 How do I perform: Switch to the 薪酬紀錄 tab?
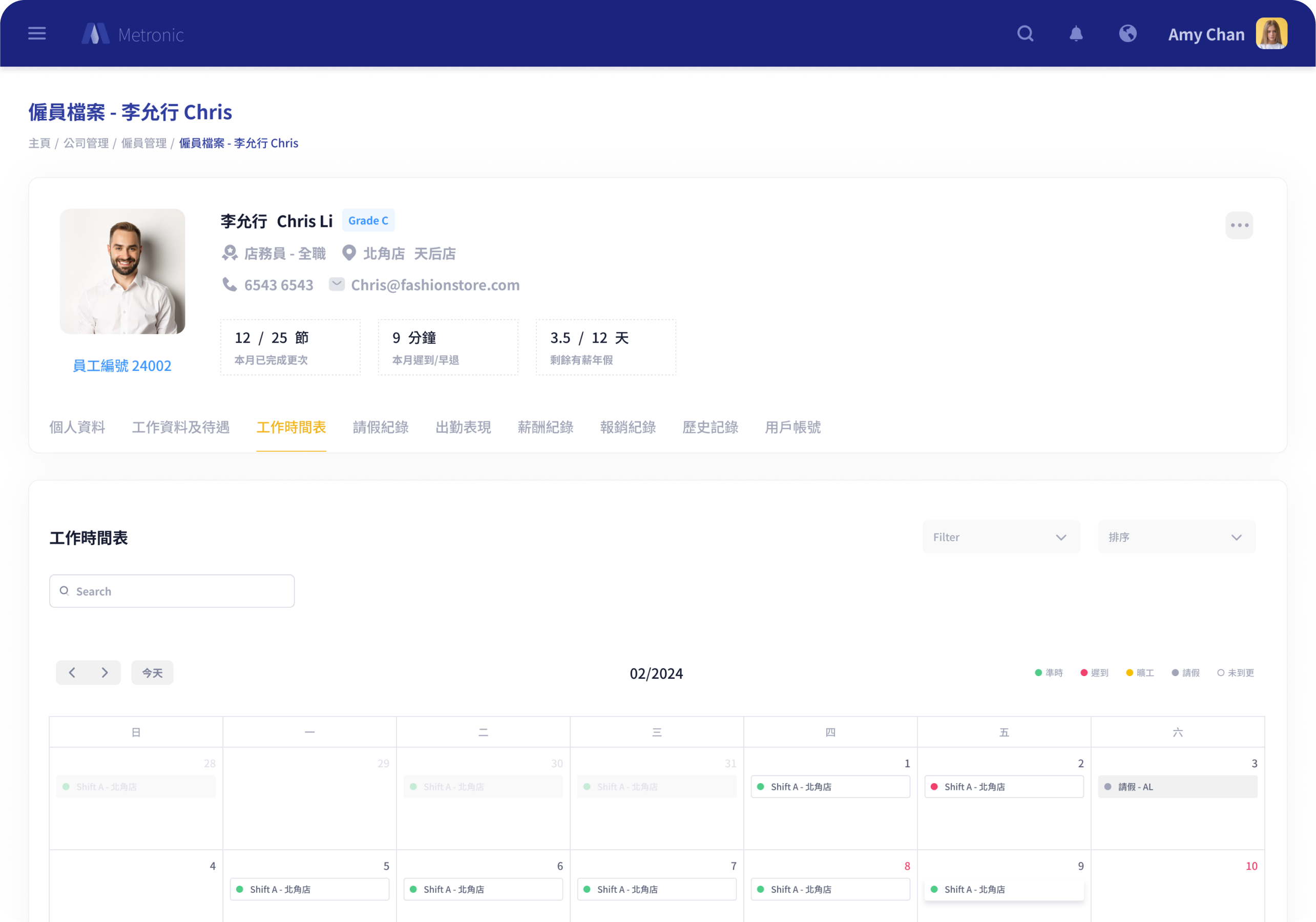[545, 427]
